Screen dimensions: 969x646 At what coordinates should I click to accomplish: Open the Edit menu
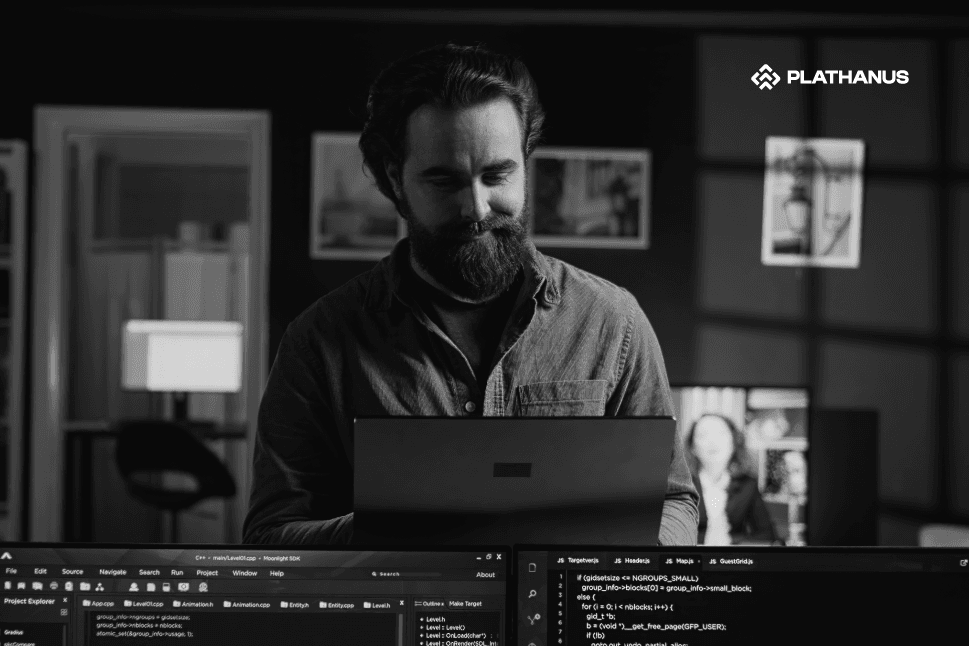(x=41, y=571)
